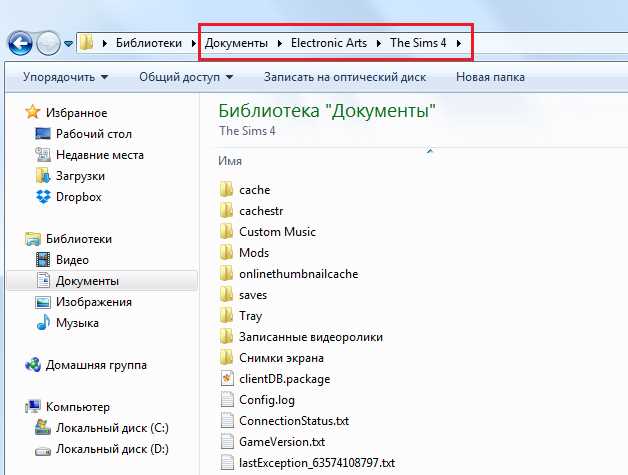Select the saves folder icon
Screen dimensions: 628x475
tap(227, 294)
